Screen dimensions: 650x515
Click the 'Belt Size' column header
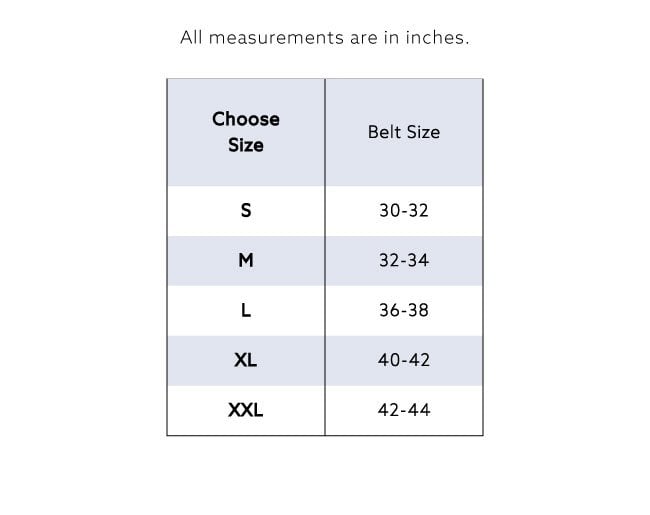404,132
